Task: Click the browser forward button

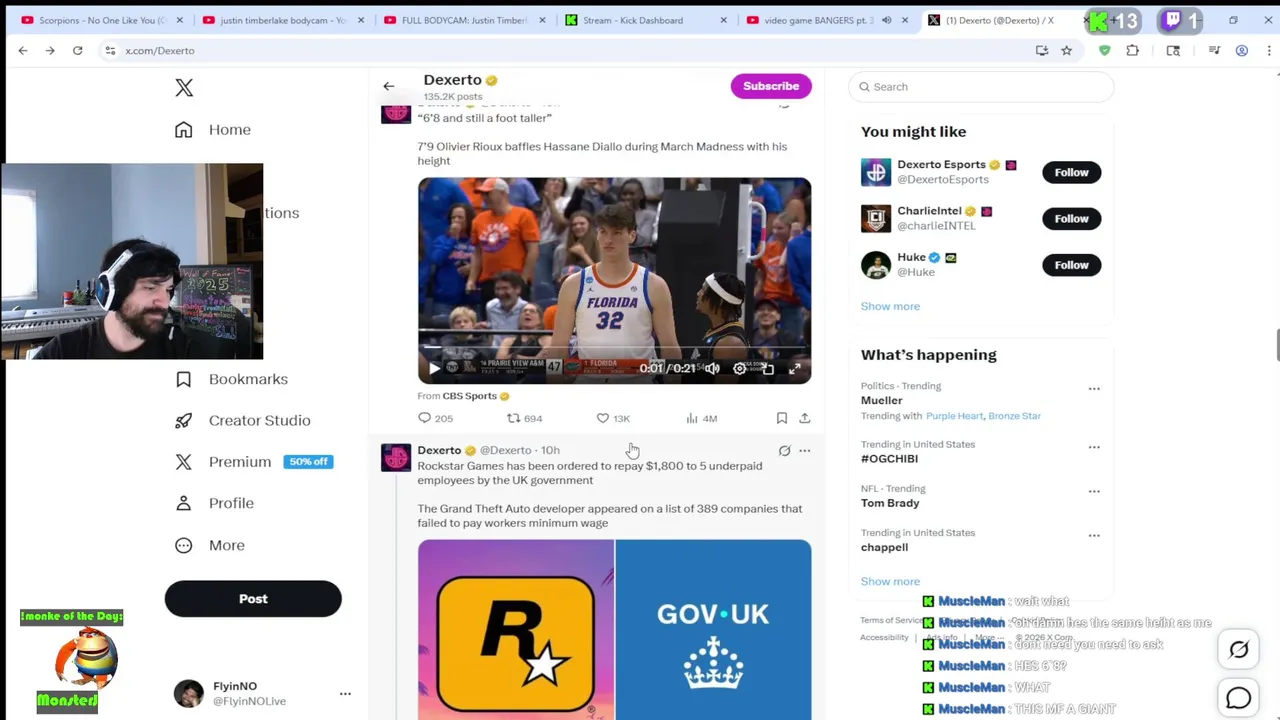Action: click(50, 50)
